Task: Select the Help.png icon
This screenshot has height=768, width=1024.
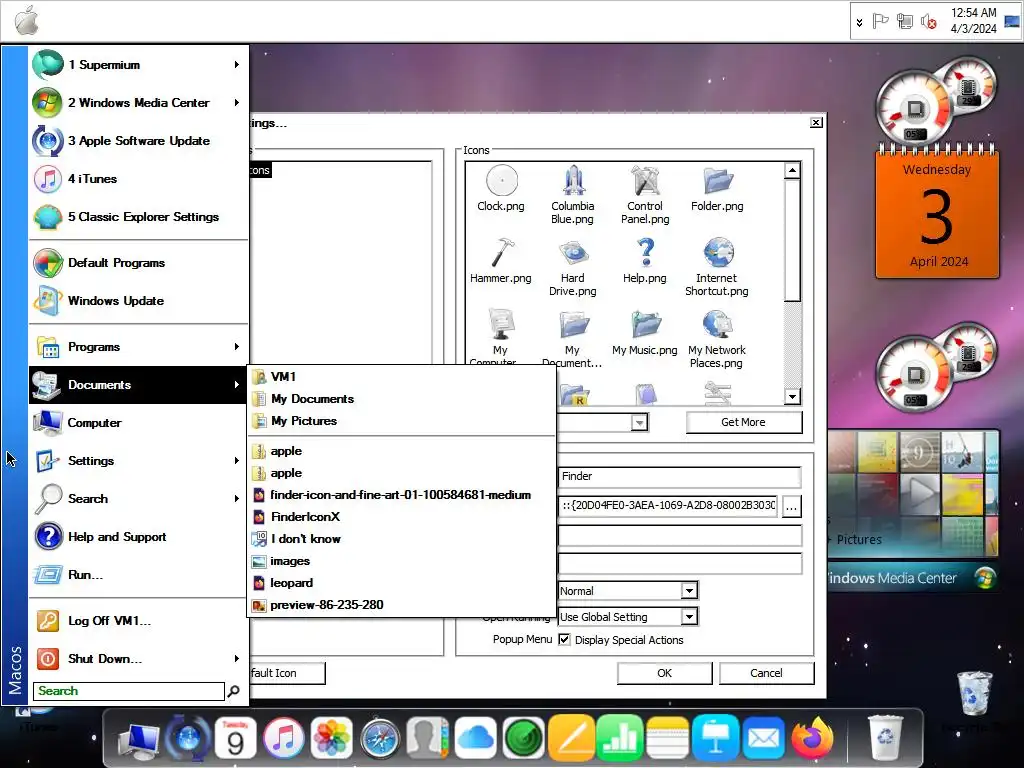Action: pos(645,260)
